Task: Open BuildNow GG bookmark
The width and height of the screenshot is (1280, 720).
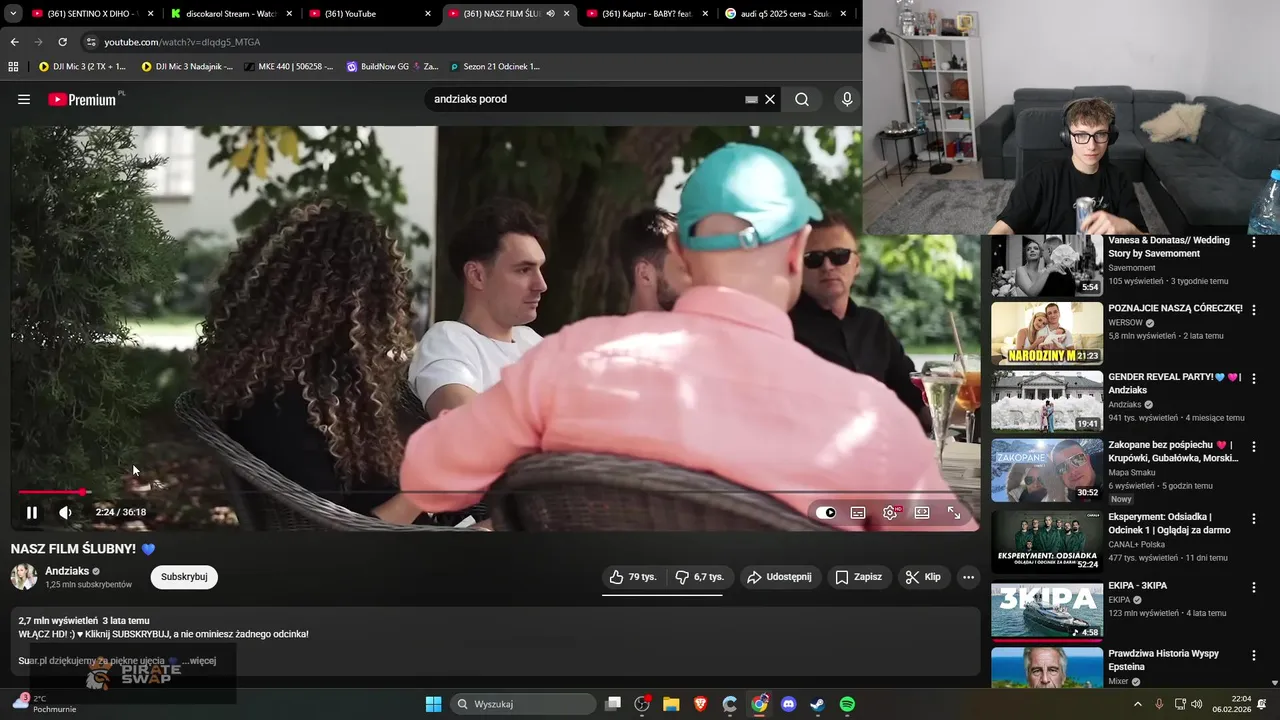Action: tap(393, 67)
